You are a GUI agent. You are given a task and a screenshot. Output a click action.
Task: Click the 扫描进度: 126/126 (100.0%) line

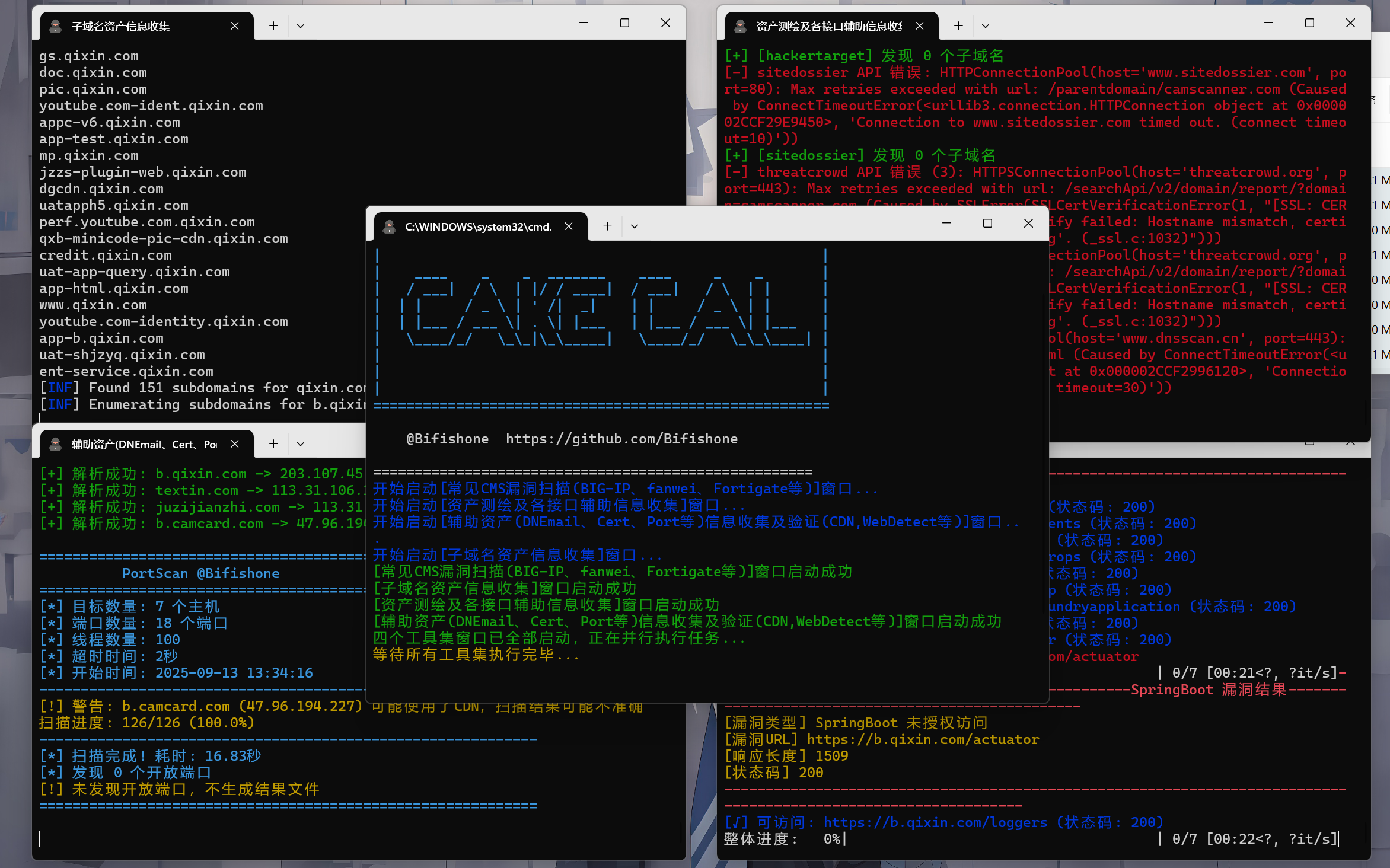pos(147,723)
